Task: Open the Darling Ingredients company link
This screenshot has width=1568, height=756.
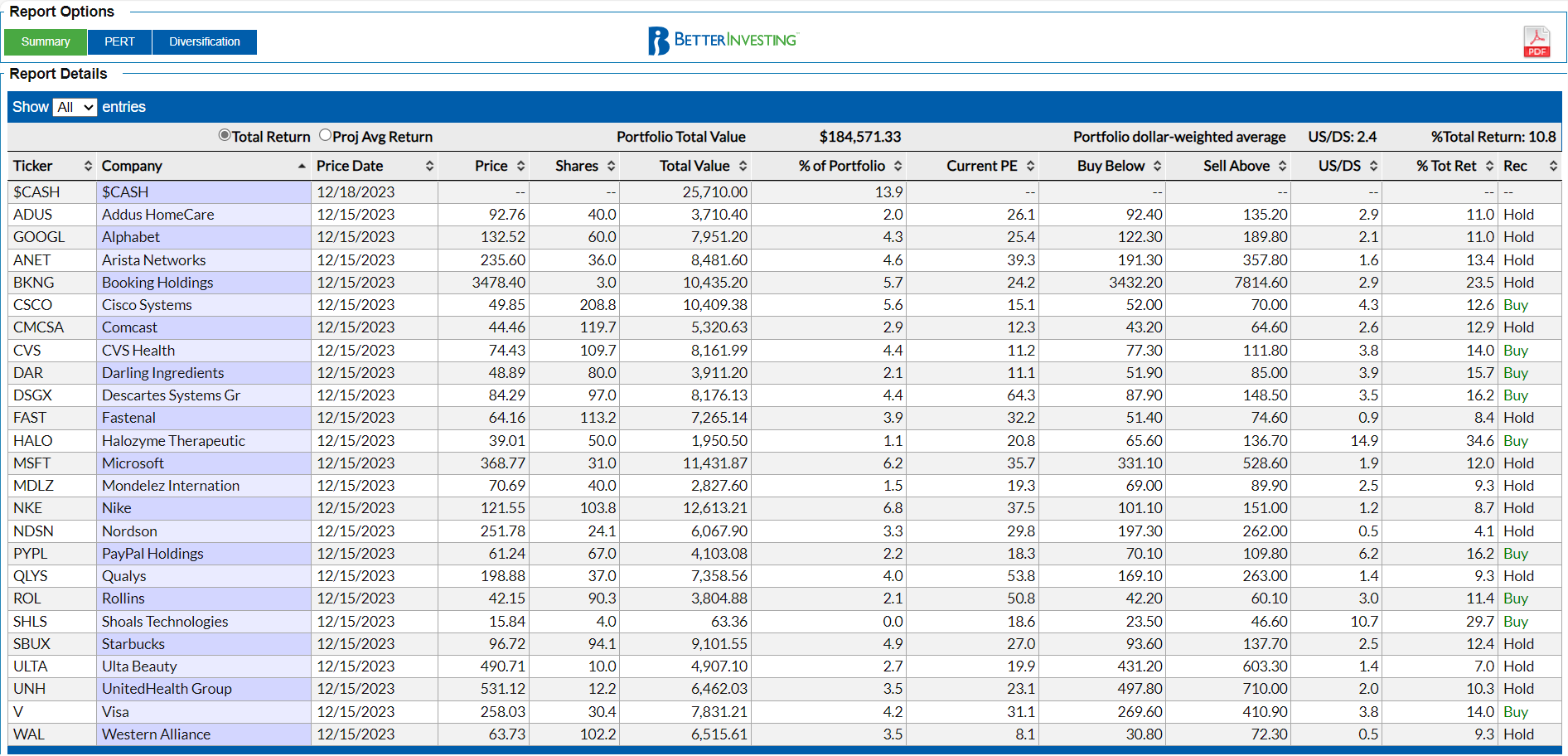Action: [x=162, y=373]
